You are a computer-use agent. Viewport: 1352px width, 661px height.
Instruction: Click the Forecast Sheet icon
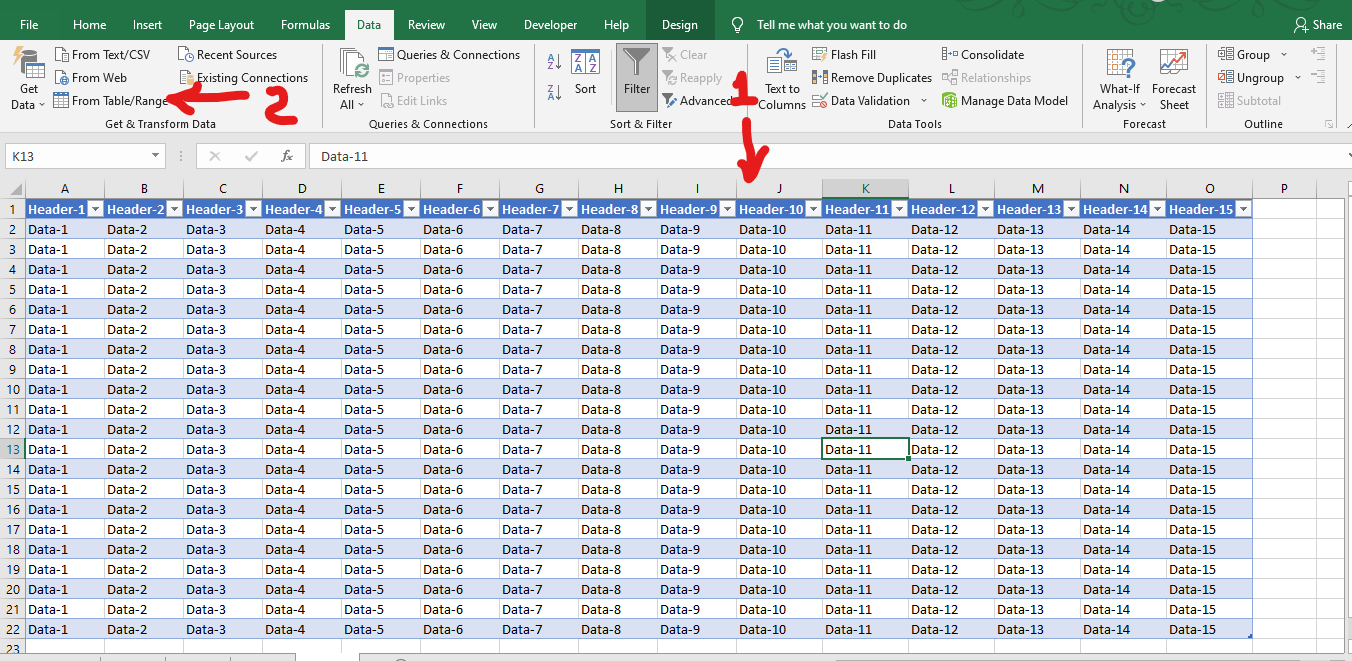click(x=1174, y=65)
